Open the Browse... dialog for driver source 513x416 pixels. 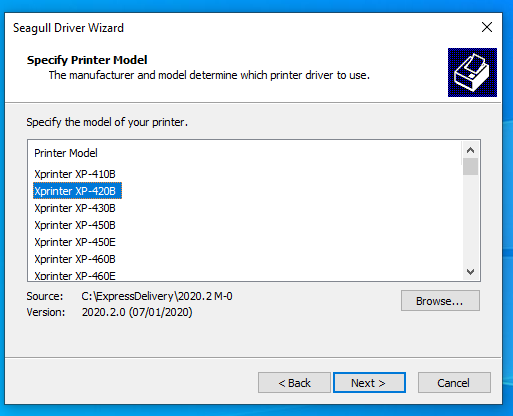click(x=440, y=301)
